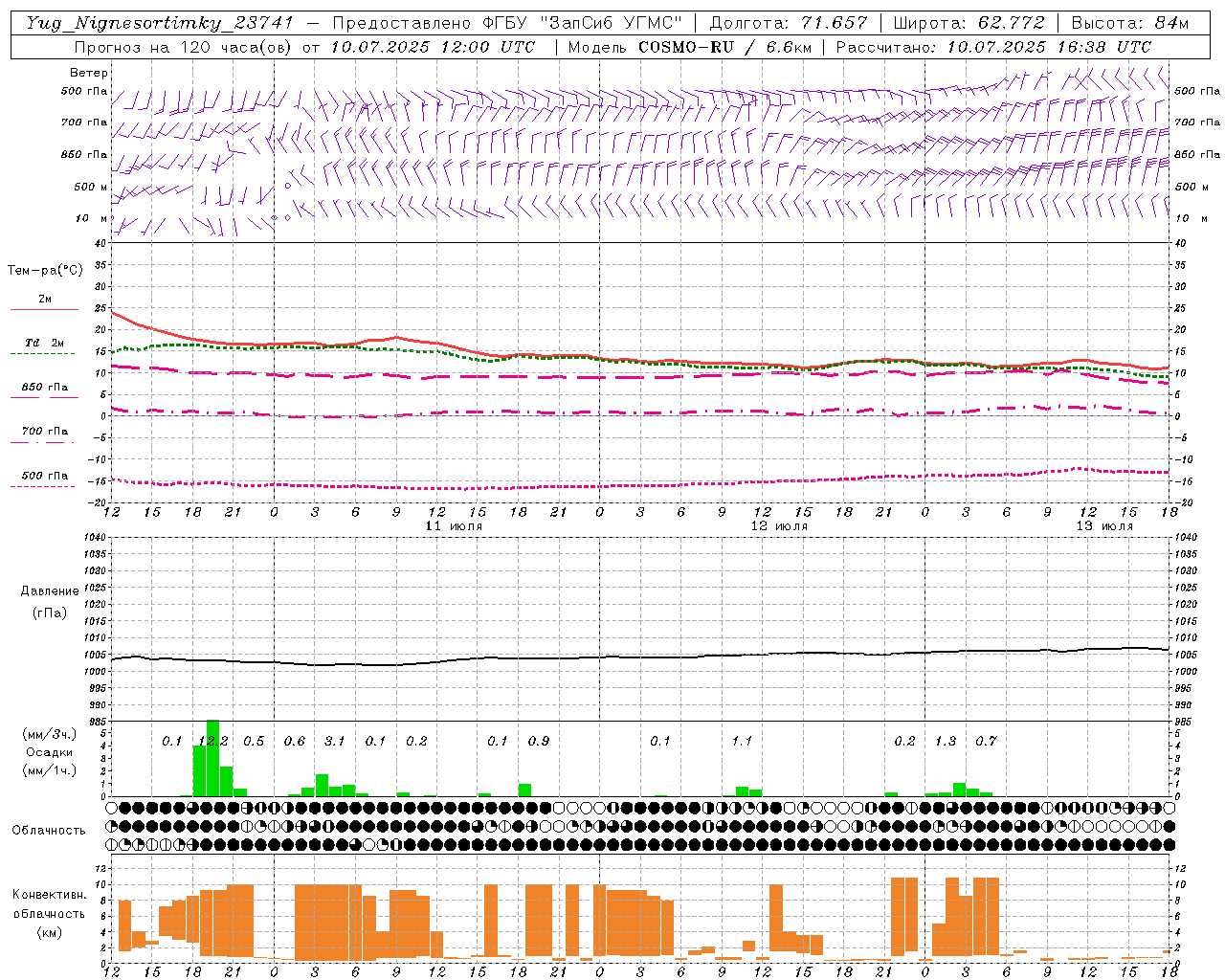Select the elevation text Высота: 84м
Viewport: 1225px width, 980px height.
[x=1130, y=23]
